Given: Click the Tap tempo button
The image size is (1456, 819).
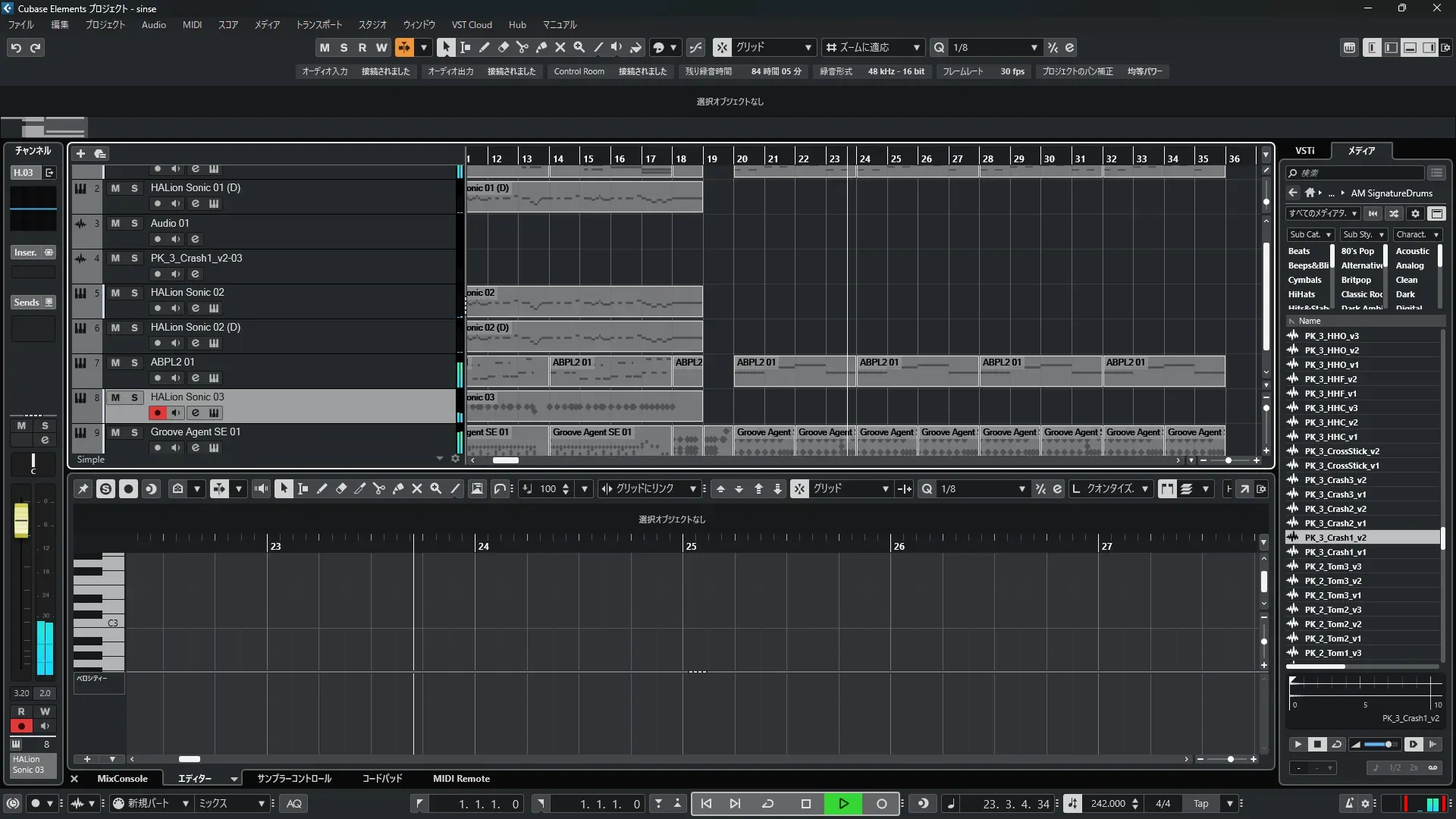Looking at the screenshot, I should (x=1200, y=804).
